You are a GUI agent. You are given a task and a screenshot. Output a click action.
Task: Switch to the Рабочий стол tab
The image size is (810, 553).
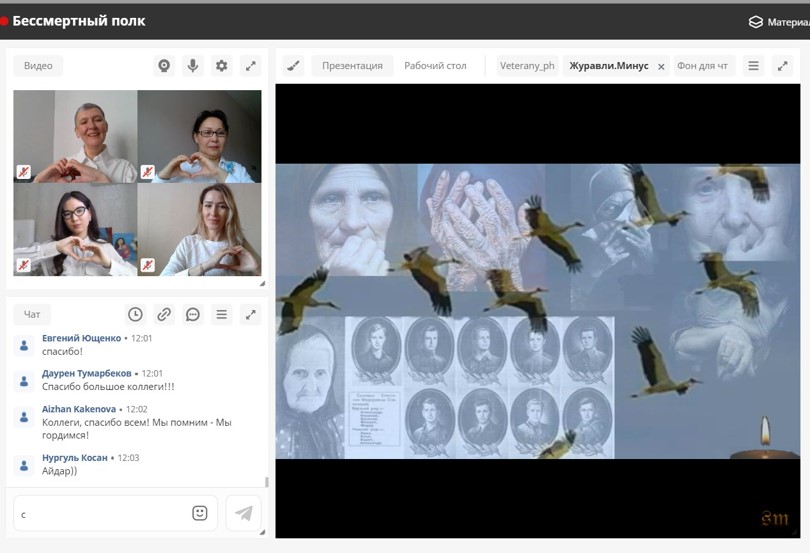(x=435, y=66)
